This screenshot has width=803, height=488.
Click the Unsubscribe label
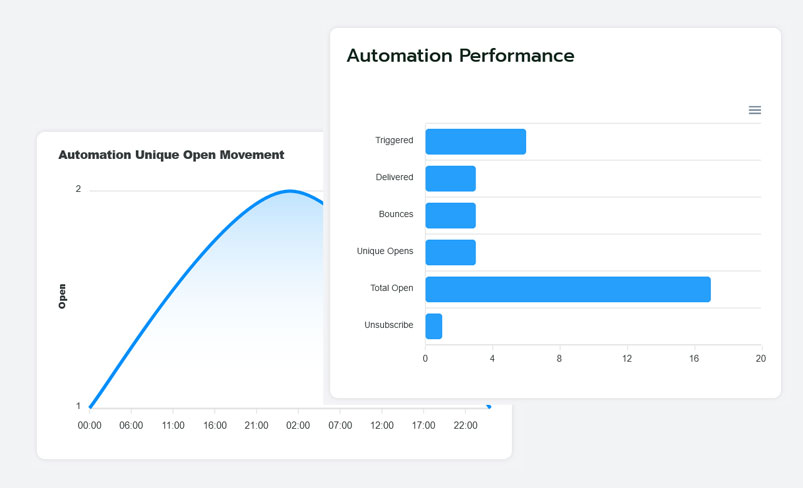[388, 325]
